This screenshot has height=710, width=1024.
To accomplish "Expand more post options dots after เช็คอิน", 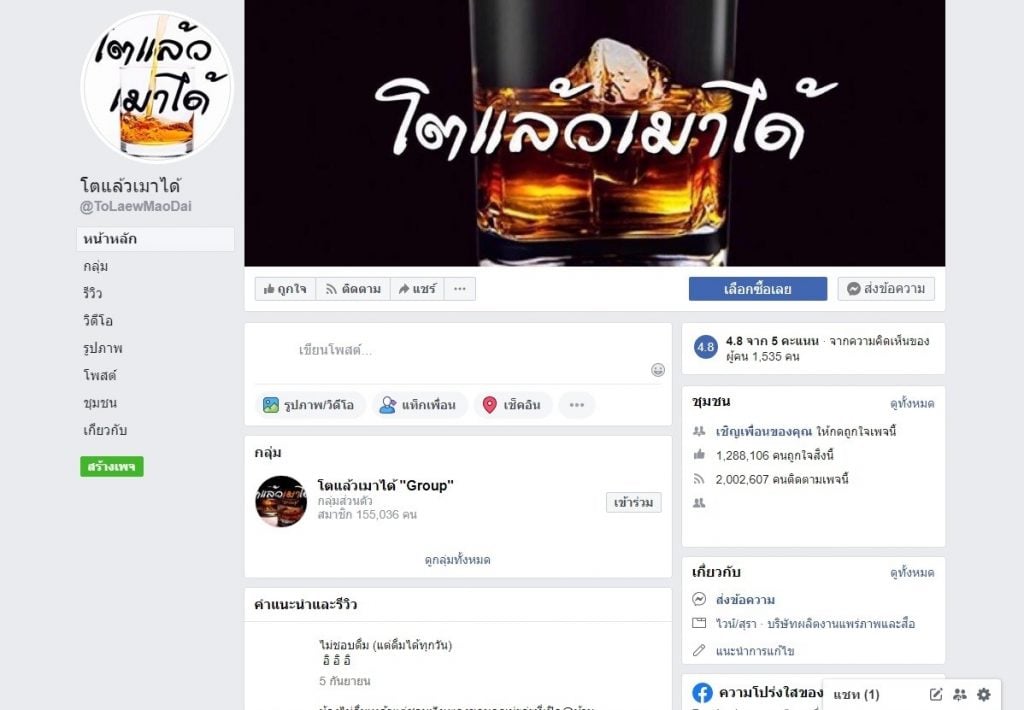I will point(577,405).
